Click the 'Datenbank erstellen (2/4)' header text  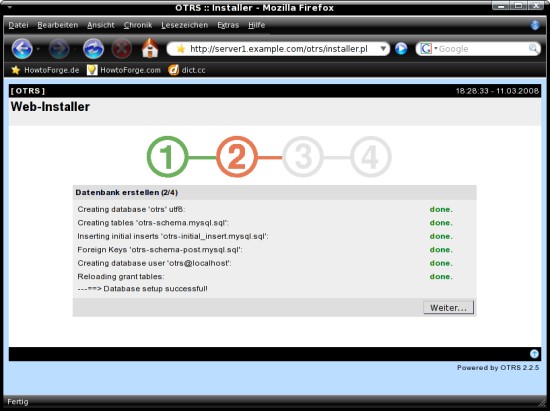click(x=127, y=193)
